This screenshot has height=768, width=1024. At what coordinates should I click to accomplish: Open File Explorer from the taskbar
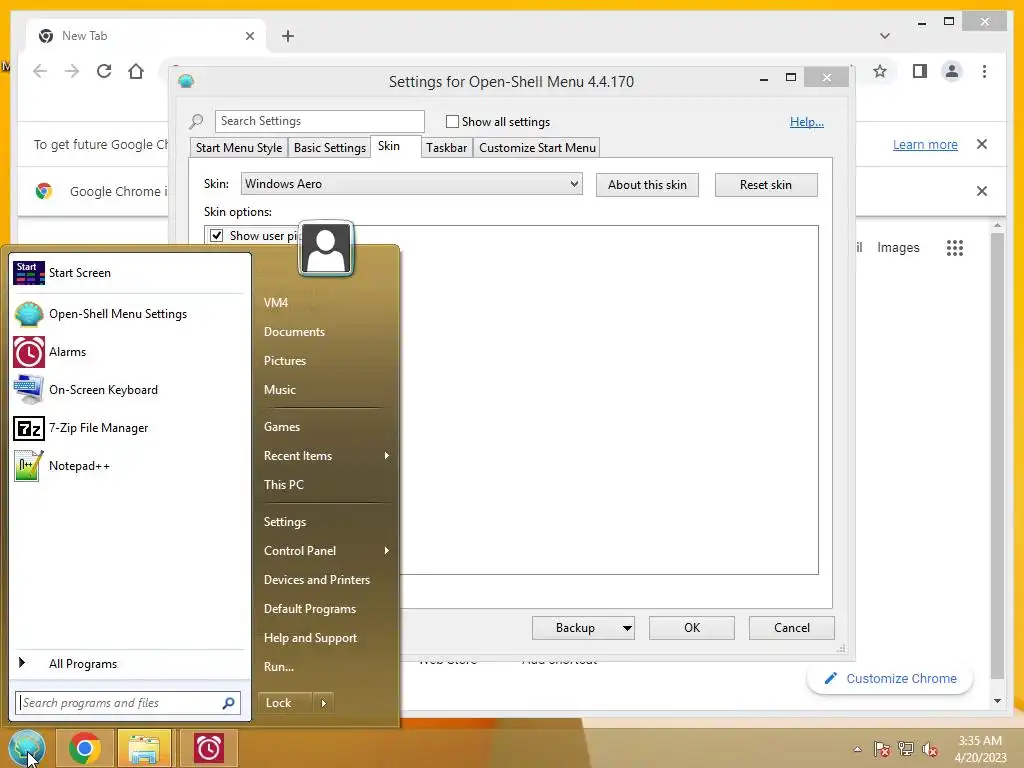[x=144, y=748]
